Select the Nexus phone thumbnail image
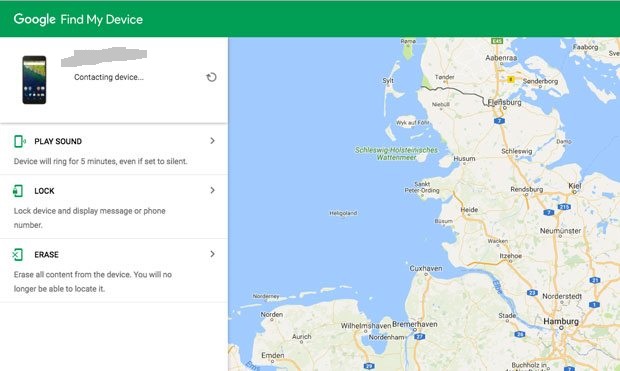 point(34,80)
